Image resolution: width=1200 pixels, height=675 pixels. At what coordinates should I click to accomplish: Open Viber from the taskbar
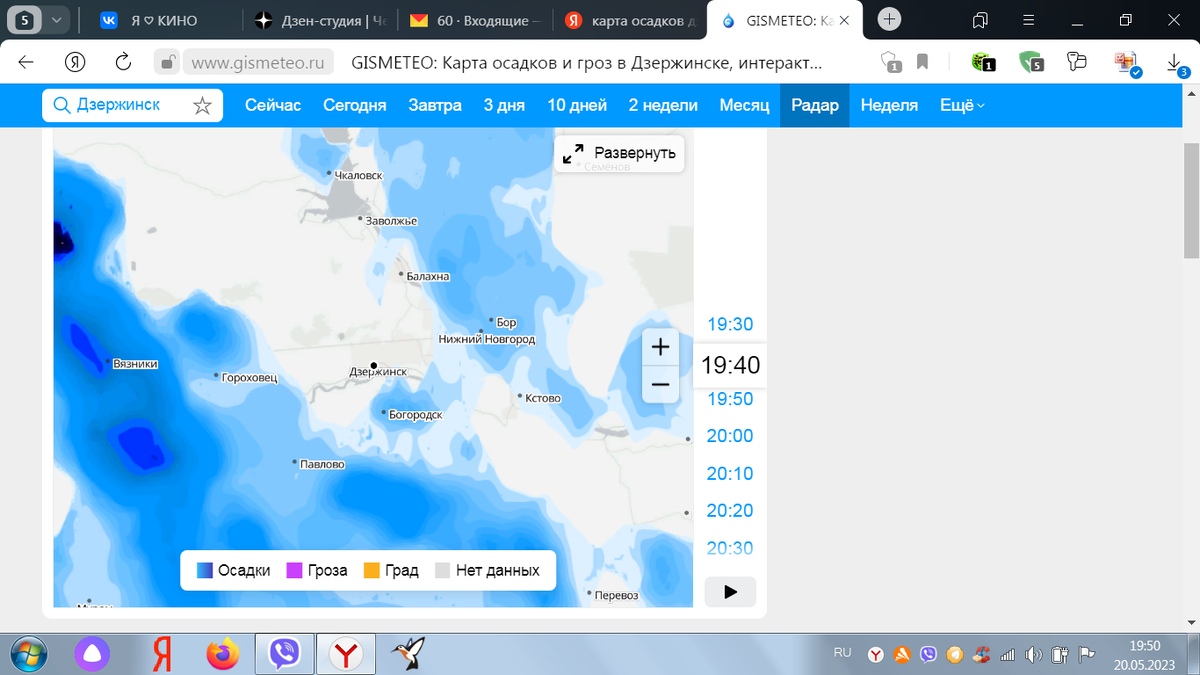[x=285, y=655]
